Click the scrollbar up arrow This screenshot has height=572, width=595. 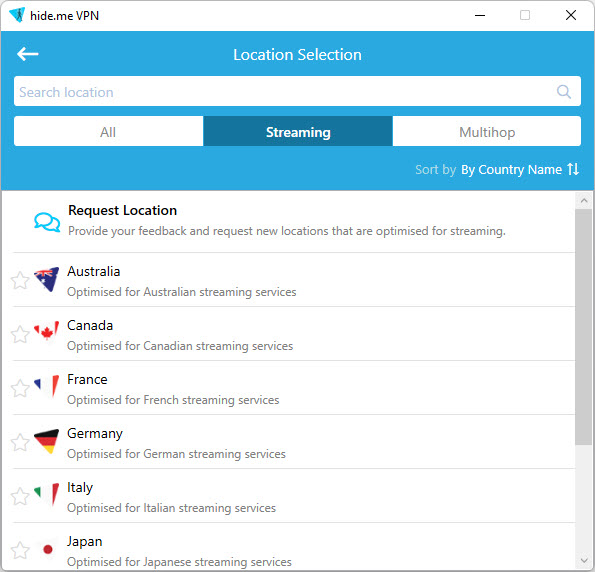tap(584, 200)
